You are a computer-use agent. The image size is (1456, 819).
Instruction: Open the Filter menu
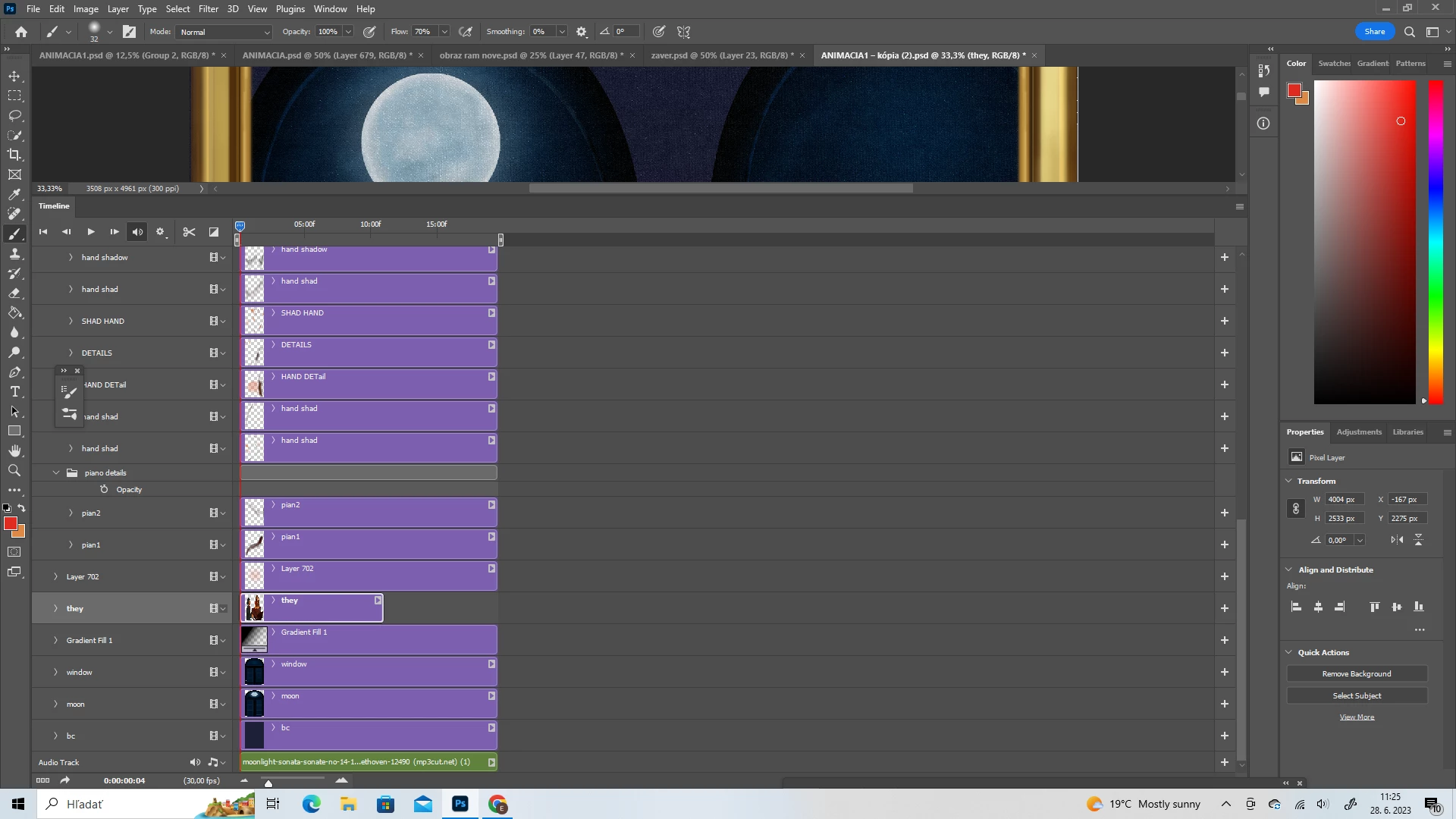pos(208,9)
